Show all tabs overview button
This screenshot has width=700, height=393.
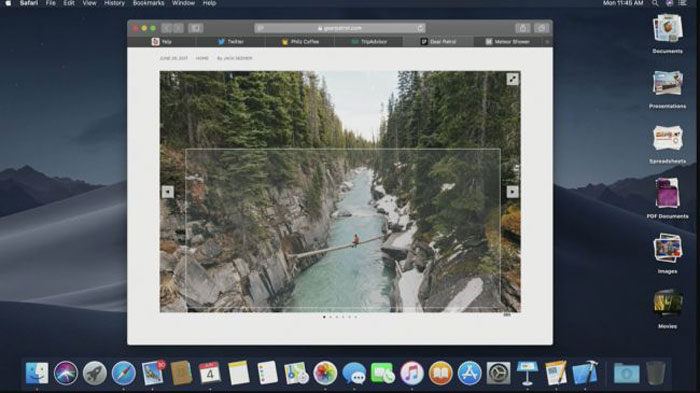tap(541, 28)
